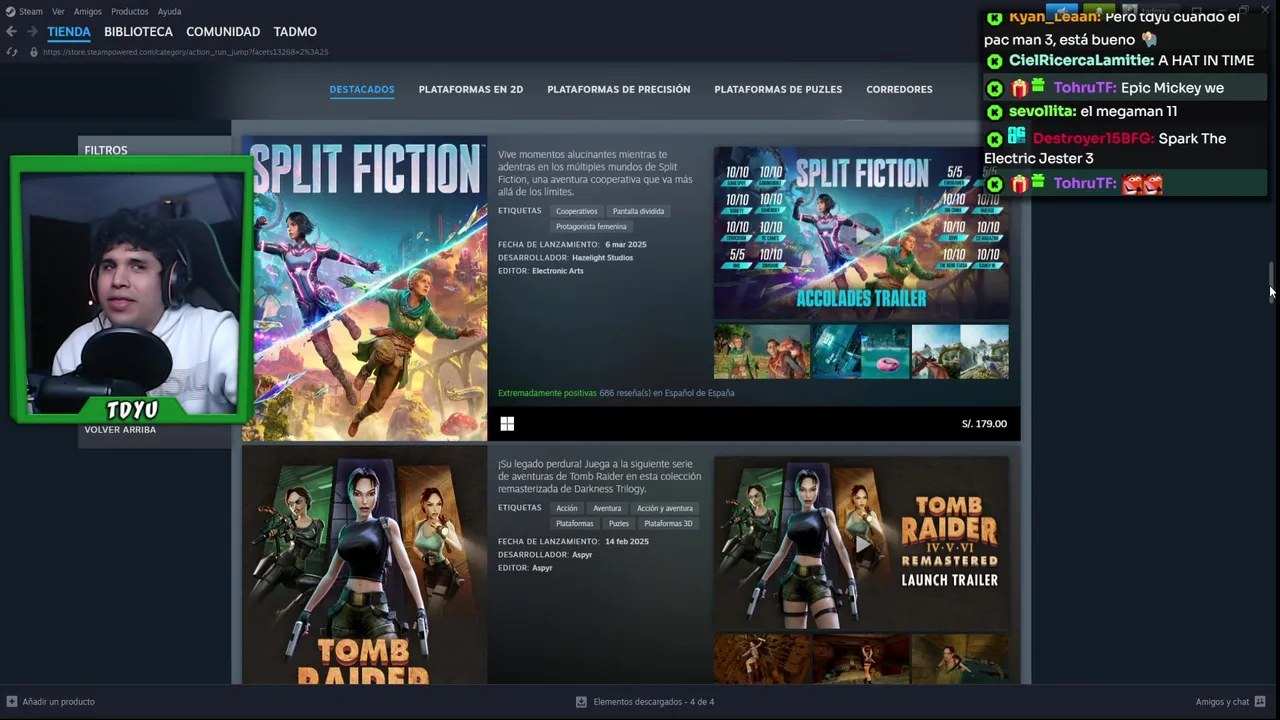Select the PLATAFORMAS DE PUZLES tab
Image resolution: width=1280 pixels, height=720 pixels.
tap(778, 89)
